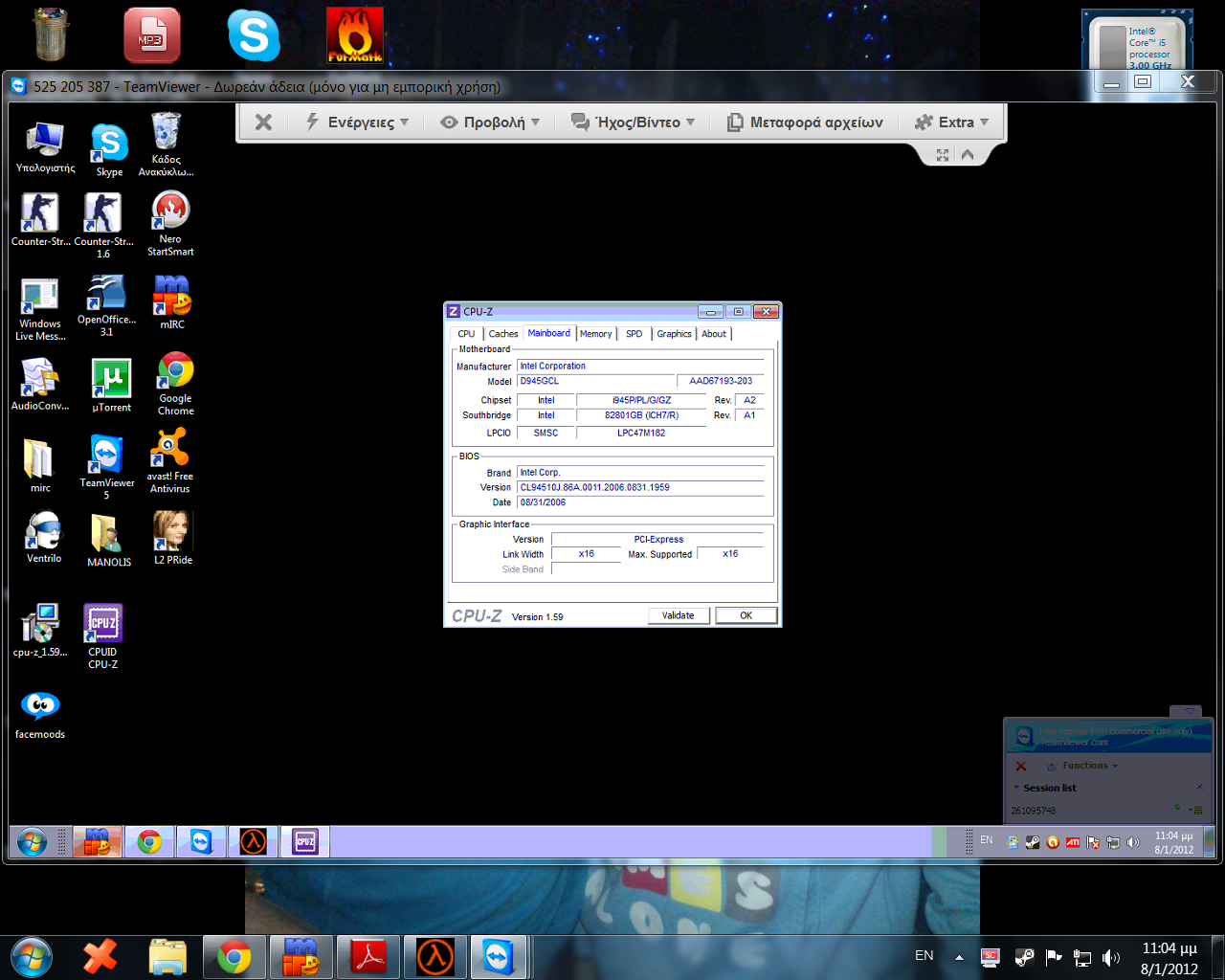Image resolution: width=1225 pixels, height=980 pixels.
Task: Open the facemoods desktop icon
Action: pyautogui.click(x=40, y=715)
